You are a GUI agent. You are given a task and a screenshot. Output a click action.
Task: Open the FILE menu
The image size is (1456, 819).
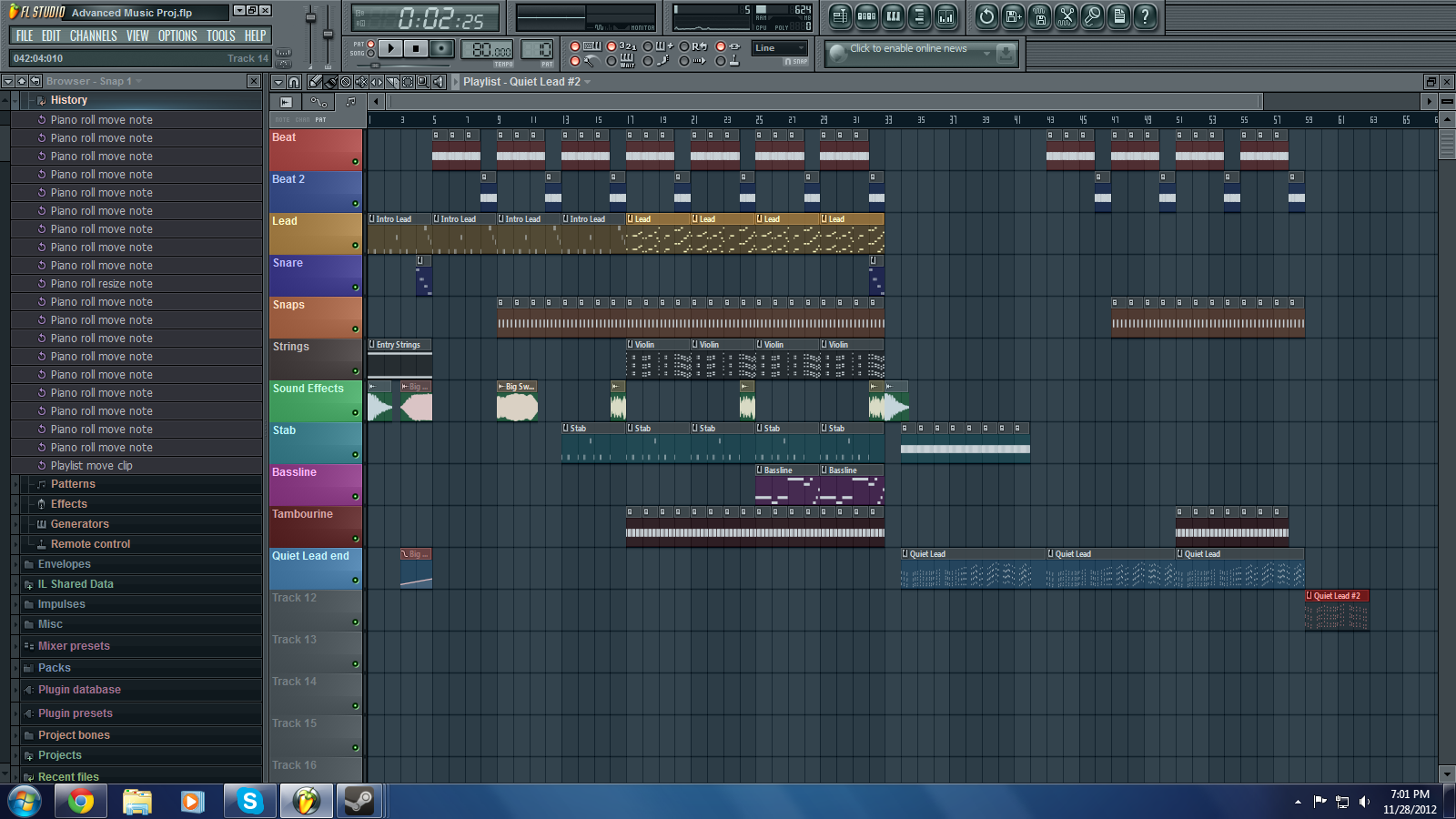(25, 35)
